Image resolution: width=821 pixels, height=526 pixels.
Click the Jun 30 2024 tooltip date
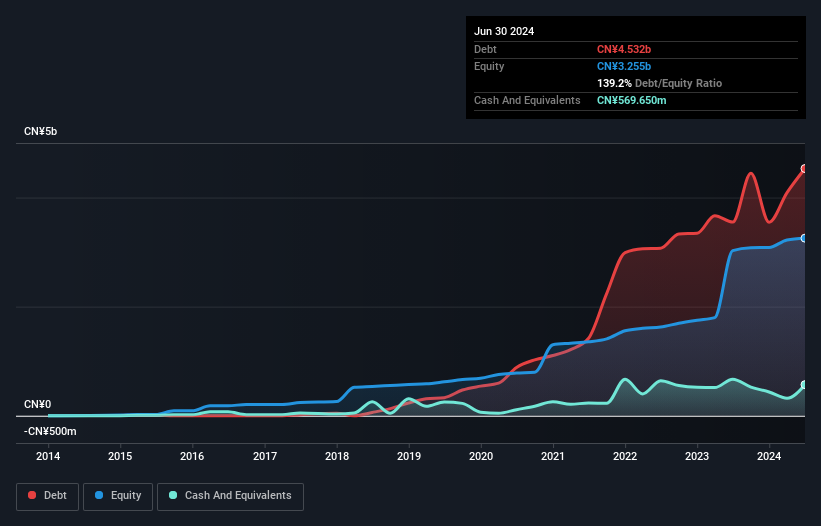(x=504, y=31)
